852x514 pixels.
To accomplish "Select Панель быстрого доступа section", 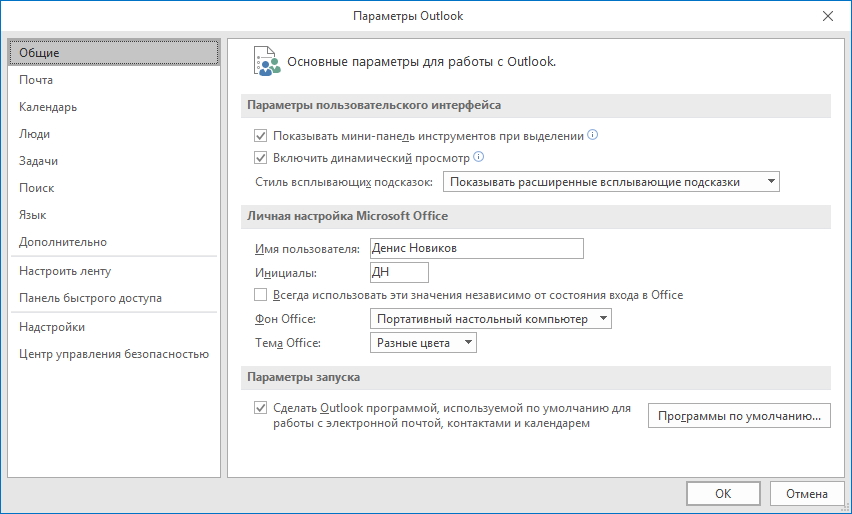I will 114,298.
